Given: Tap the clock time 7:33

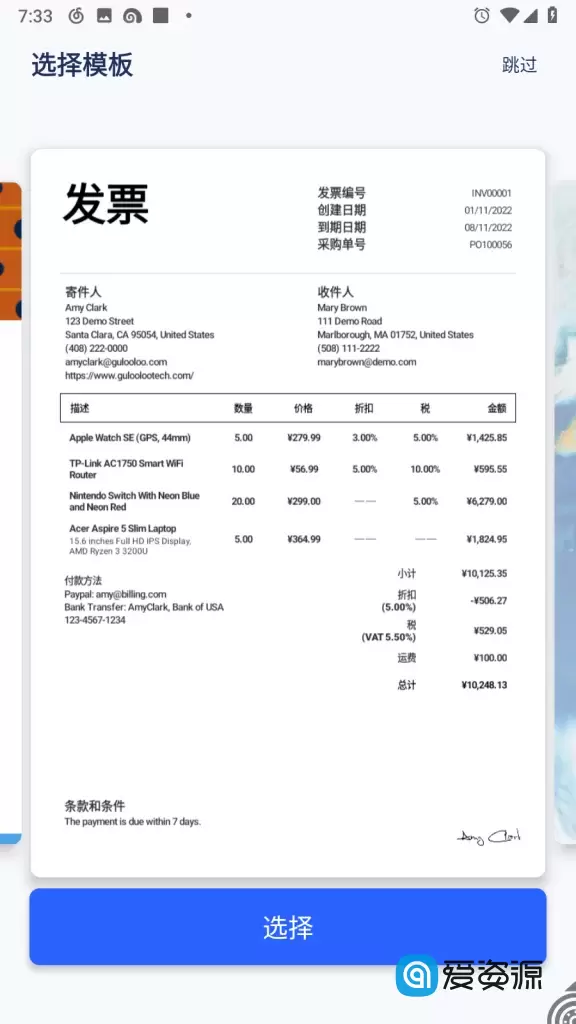Looking at the screenshot, I should [35, 16].
